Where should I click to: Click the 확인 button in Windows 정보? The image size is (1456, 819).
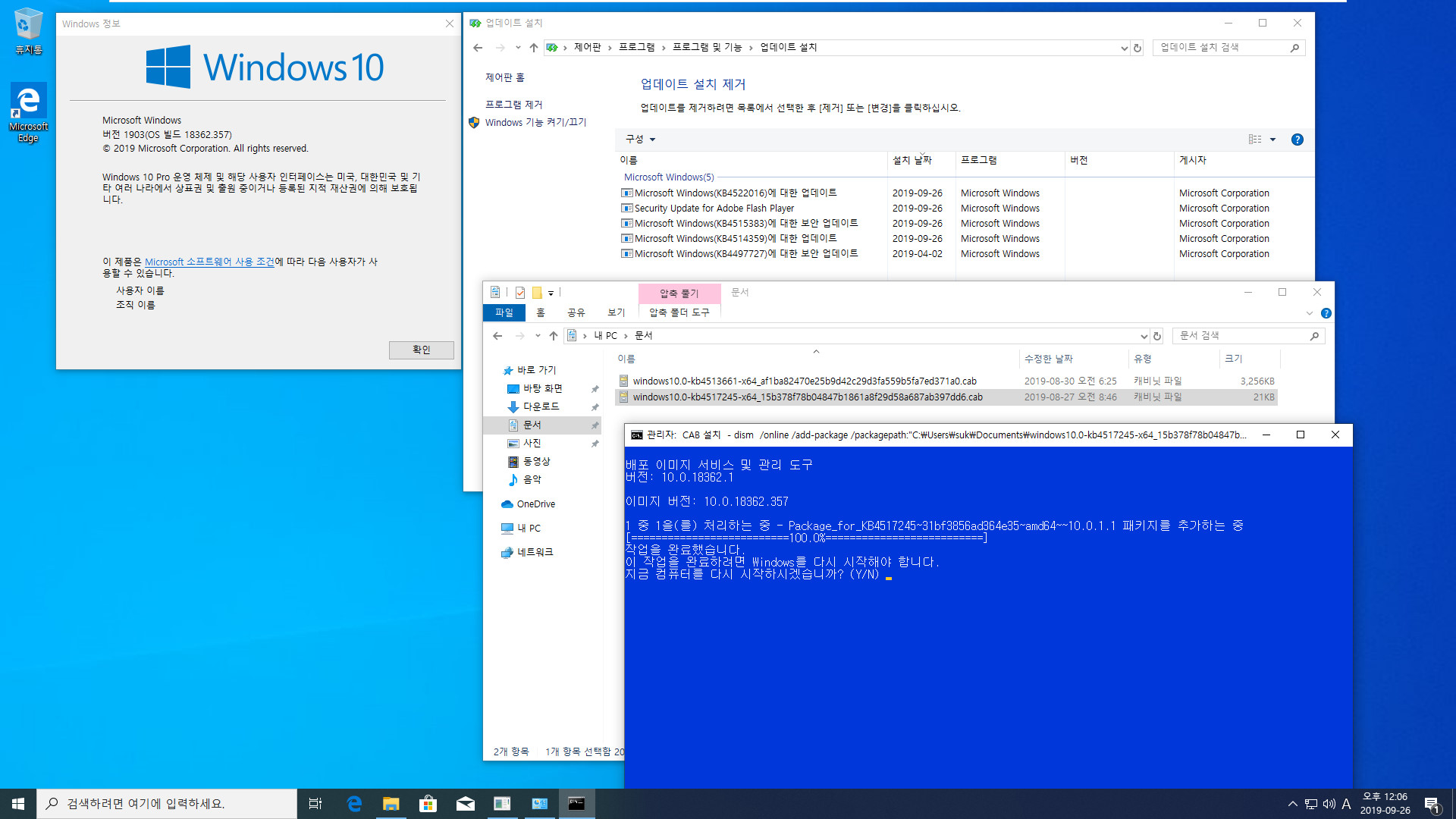pyautogui.click(x=421, y=350)
